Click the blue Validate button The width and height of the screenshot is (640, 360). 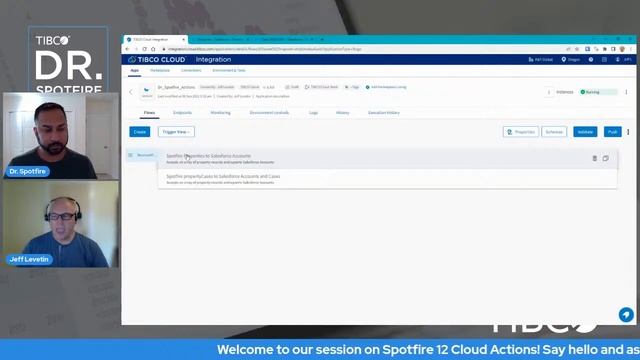pos(585,132)
